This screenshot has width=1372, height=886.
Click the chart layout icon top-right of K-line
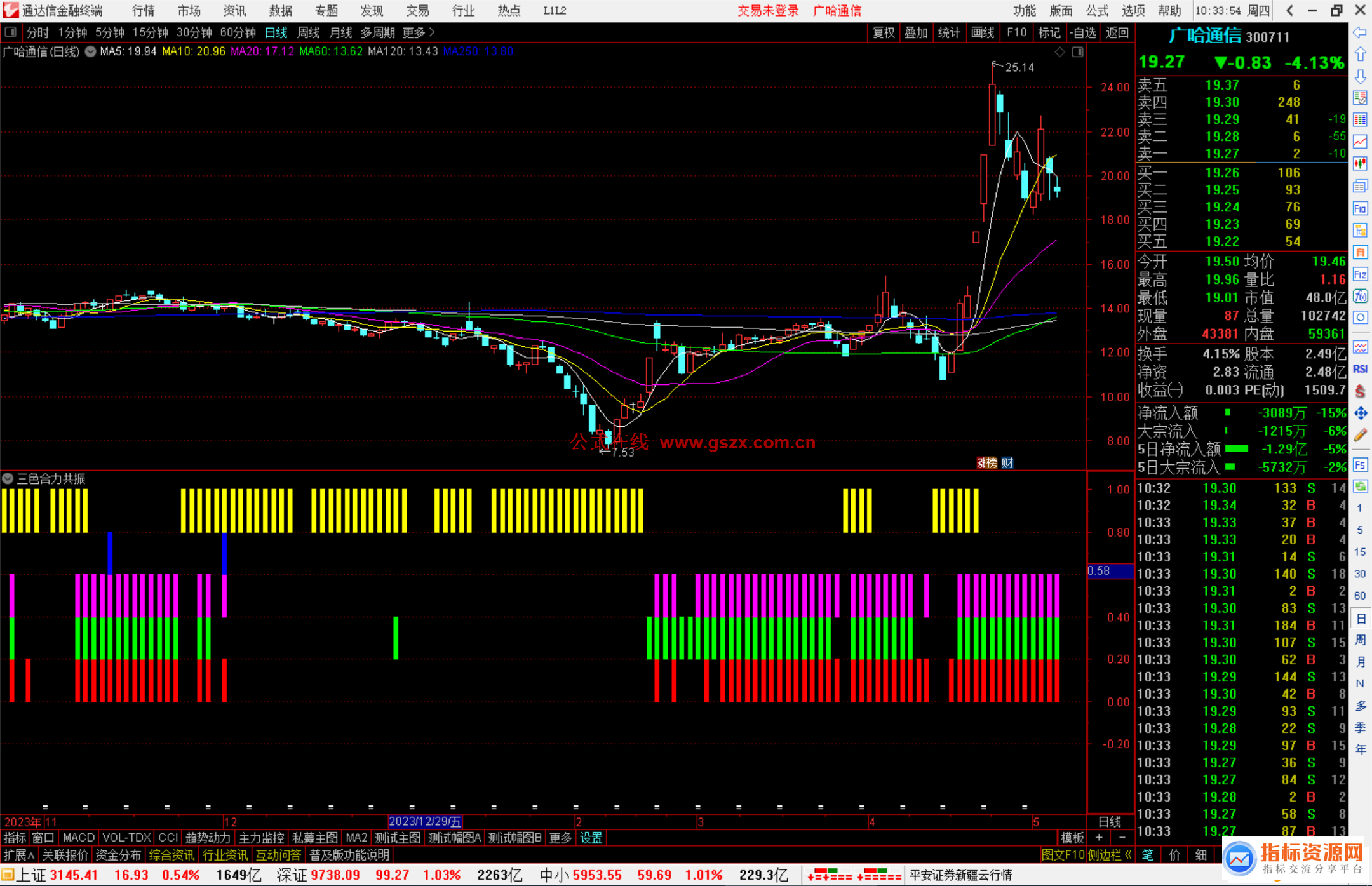[1077, 52]
